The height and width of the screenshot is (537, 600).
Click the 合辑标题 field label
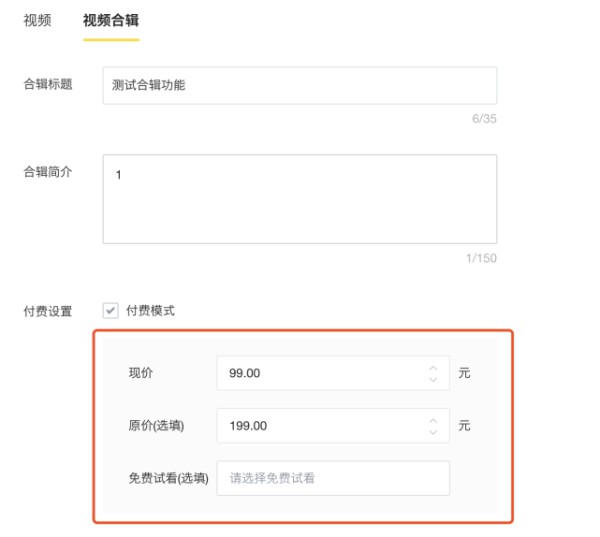point(48,85)
